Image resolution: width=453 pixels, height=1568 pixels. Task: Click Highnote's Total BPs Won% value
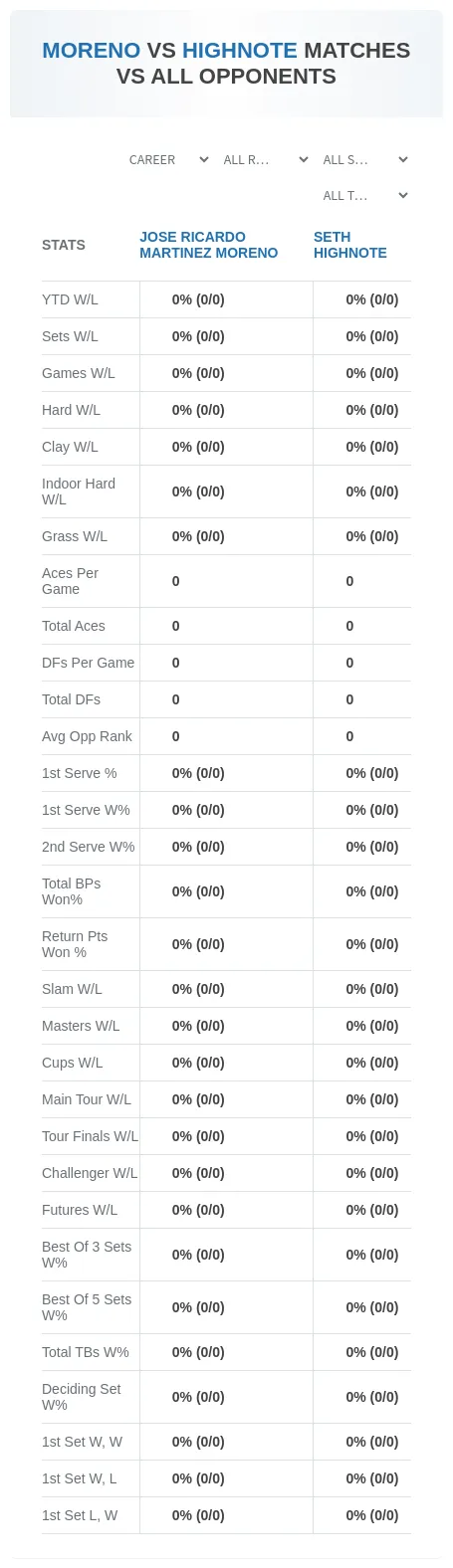[x=372, y=891]
